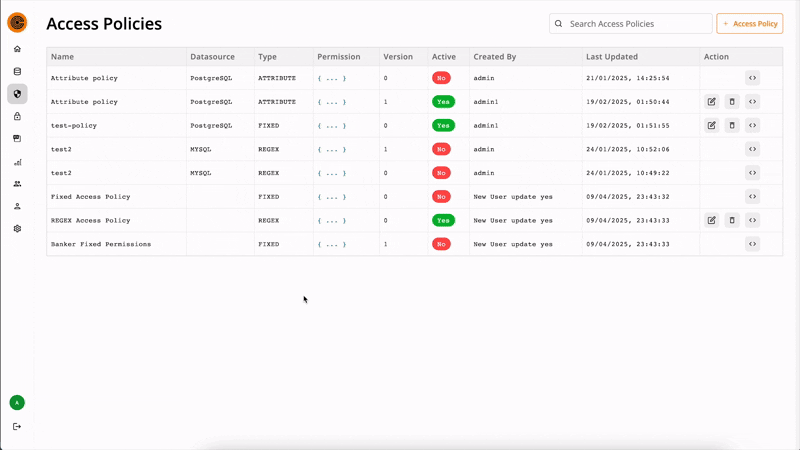View code for REGEX Access Policy
The width and height of the screenshot is (800, 450).
coord(753,220)
